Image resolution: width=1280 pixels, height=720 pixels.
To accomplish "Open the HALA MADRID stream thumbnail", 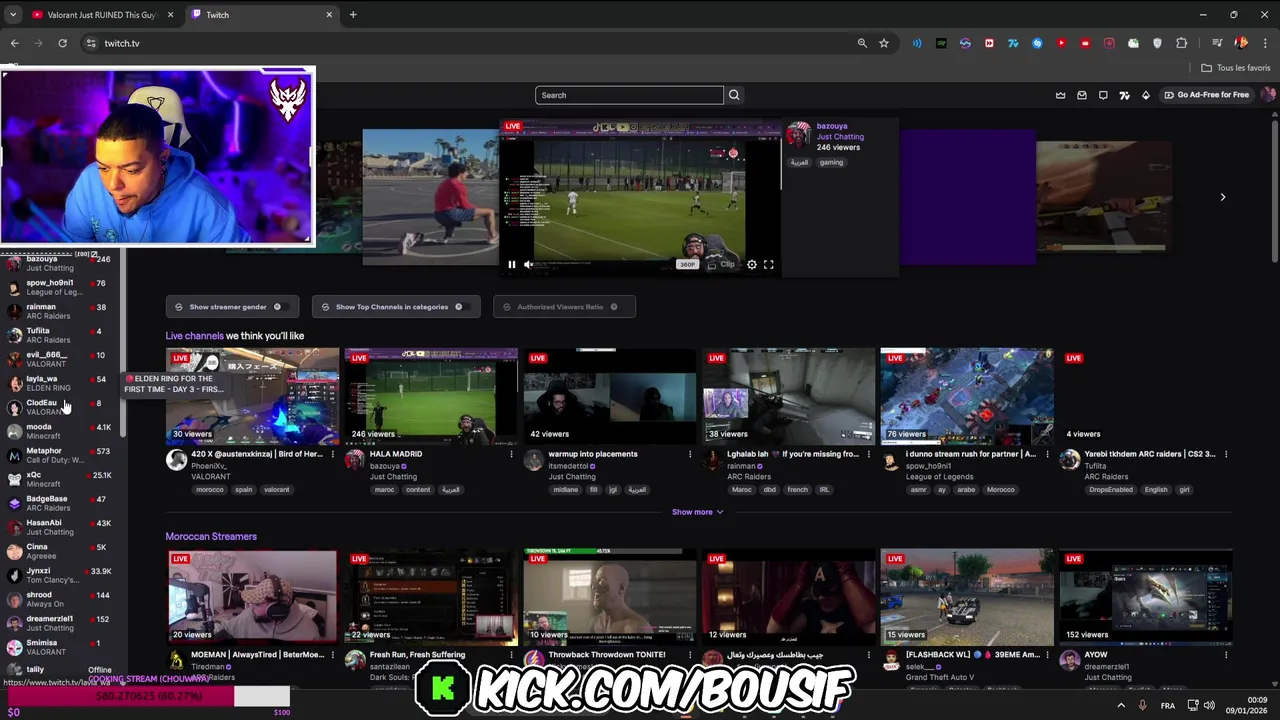I will coord(431,396).
